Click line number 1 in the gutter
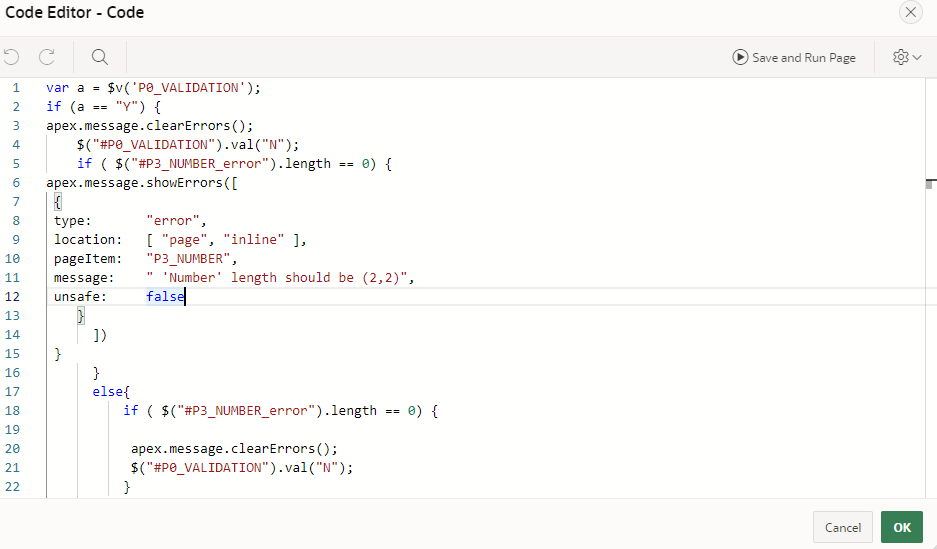 tap(16, 88)
